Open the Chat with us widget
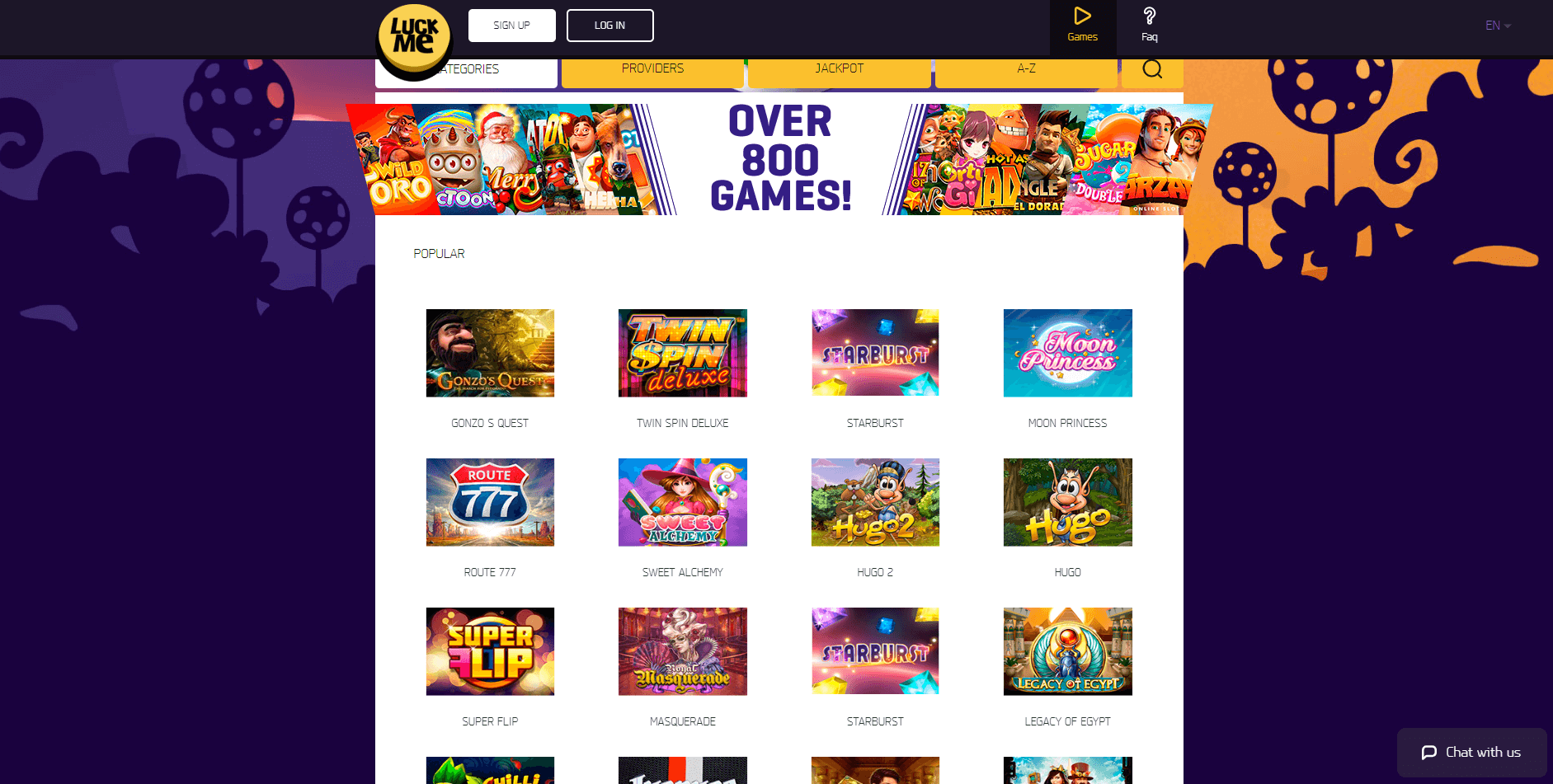Viewport: 1553px width, 784px height. click(1471, 752)
